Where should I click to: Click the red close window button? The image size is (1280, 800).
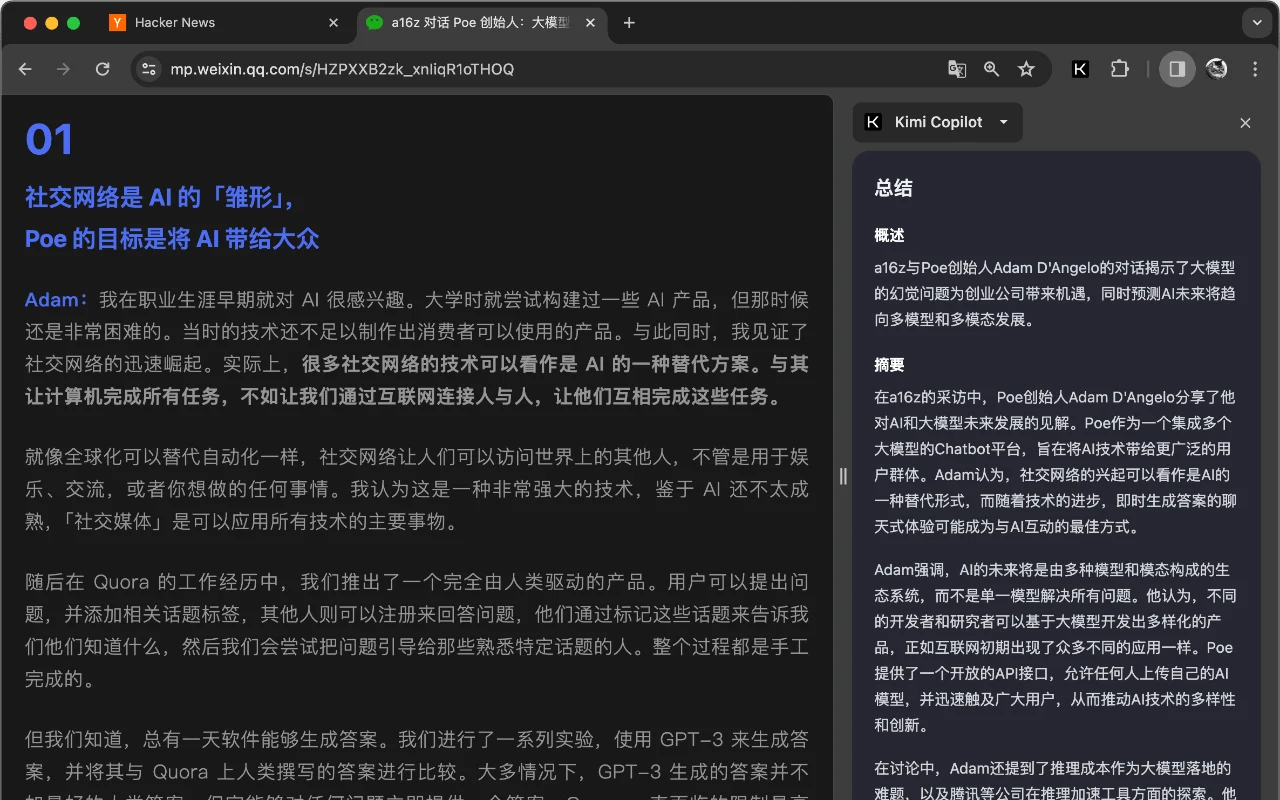coord(29,22)
